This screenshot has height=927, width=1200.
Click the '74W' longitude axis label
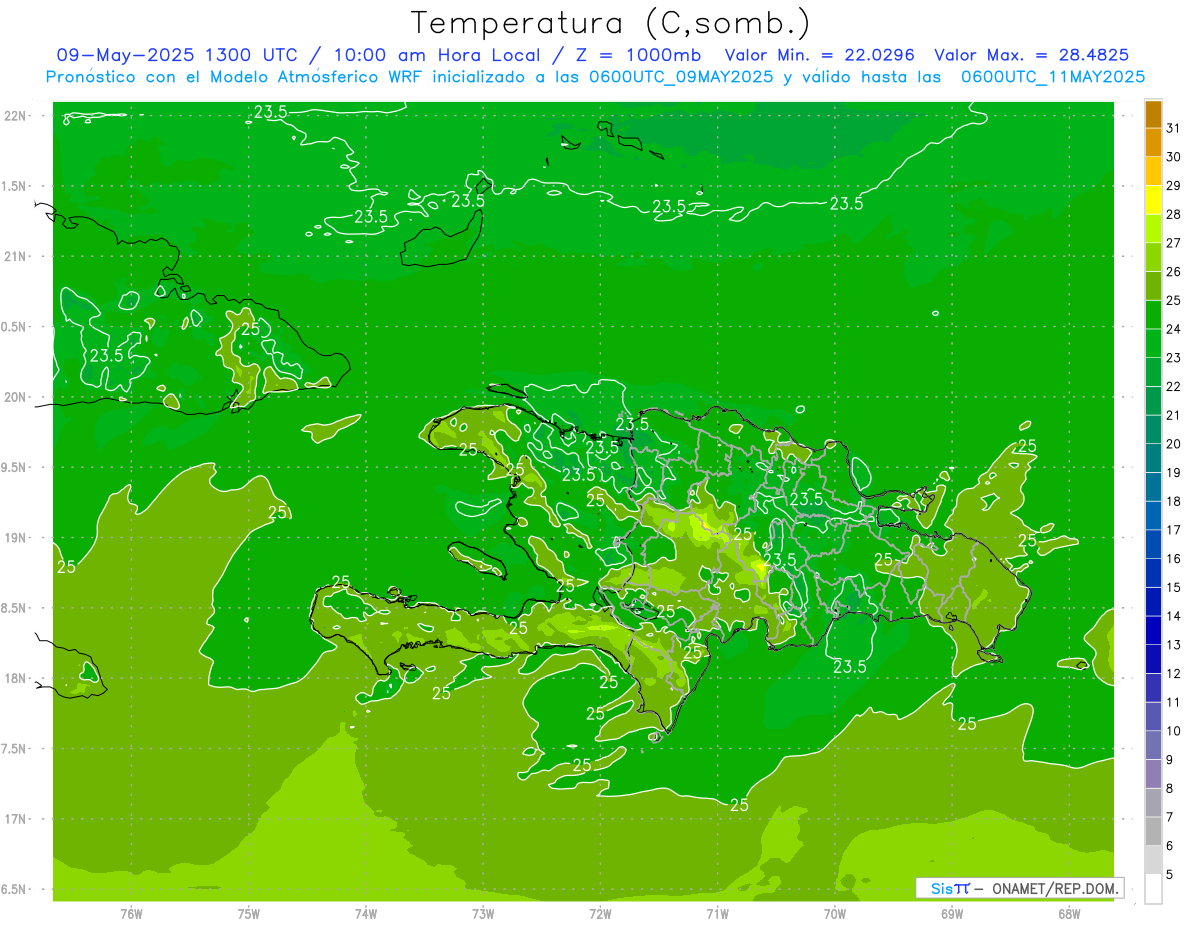366,914
